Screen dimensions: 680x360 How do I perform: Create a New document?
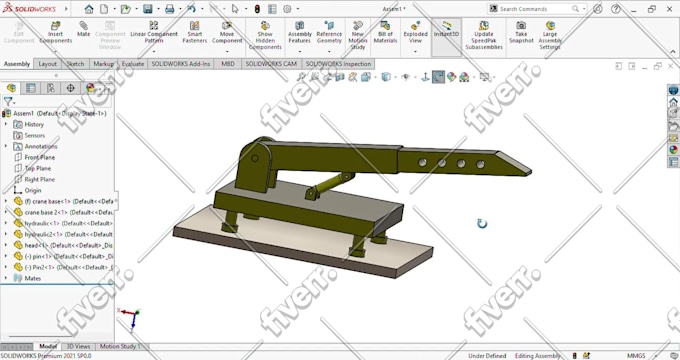coord(104,9)
